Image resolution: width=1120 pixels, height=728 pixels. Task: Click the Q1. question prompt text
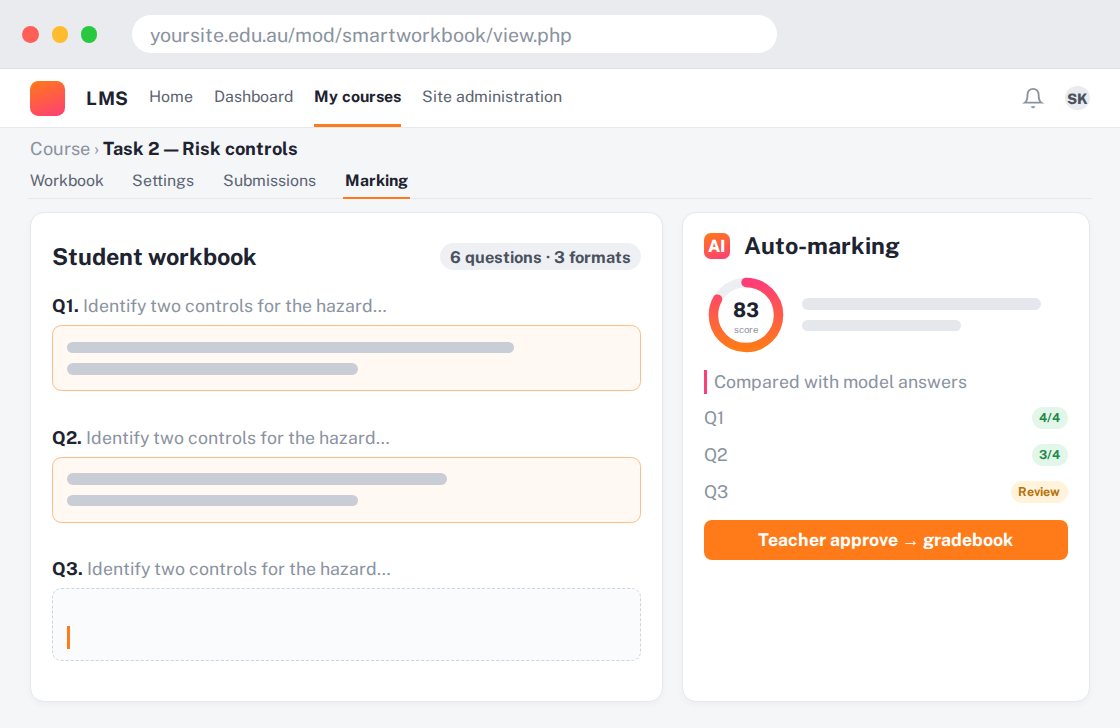point(219,306)
